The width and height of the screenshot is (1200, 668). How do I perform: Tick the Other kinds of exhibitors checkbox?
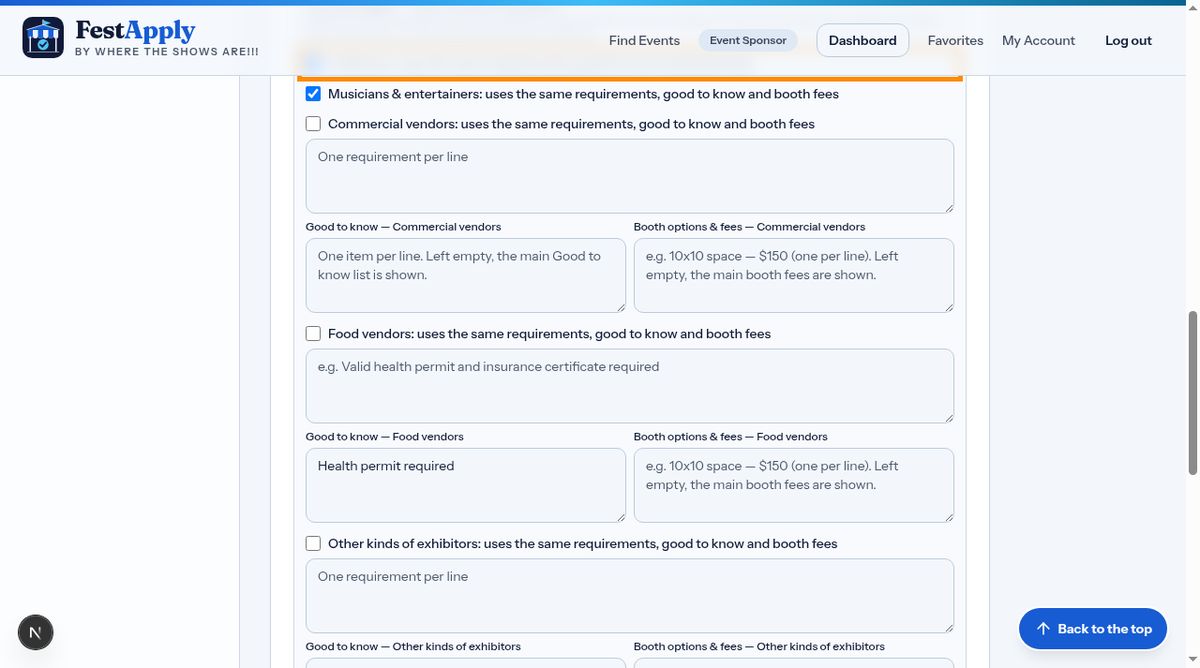pos(313,544)
